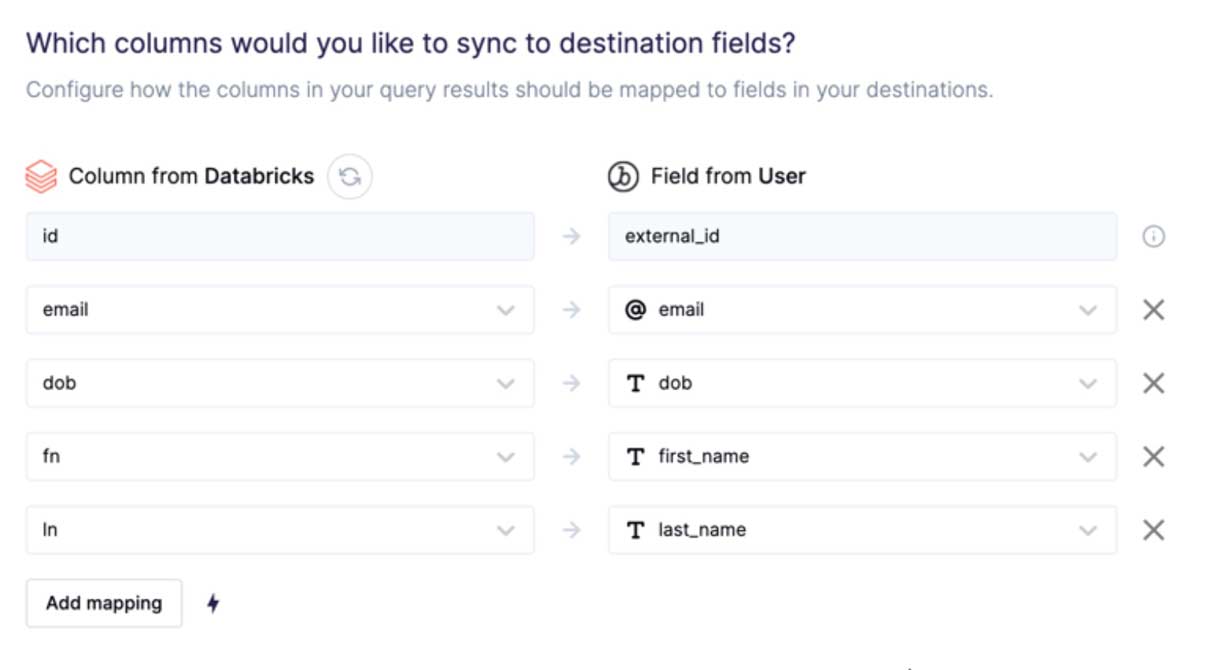
Task: Click the external_id destination field
Action: (x=862, y=237)
